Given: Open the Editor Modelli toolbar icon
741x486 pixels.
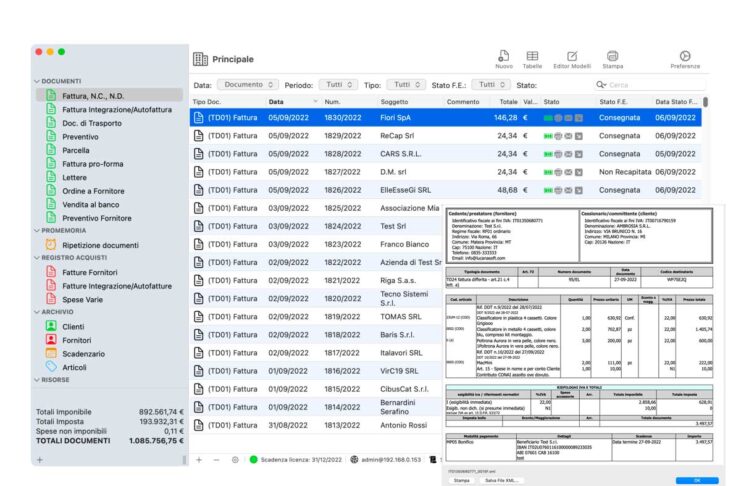Looking at the screenshot, I should pos(572,56).
